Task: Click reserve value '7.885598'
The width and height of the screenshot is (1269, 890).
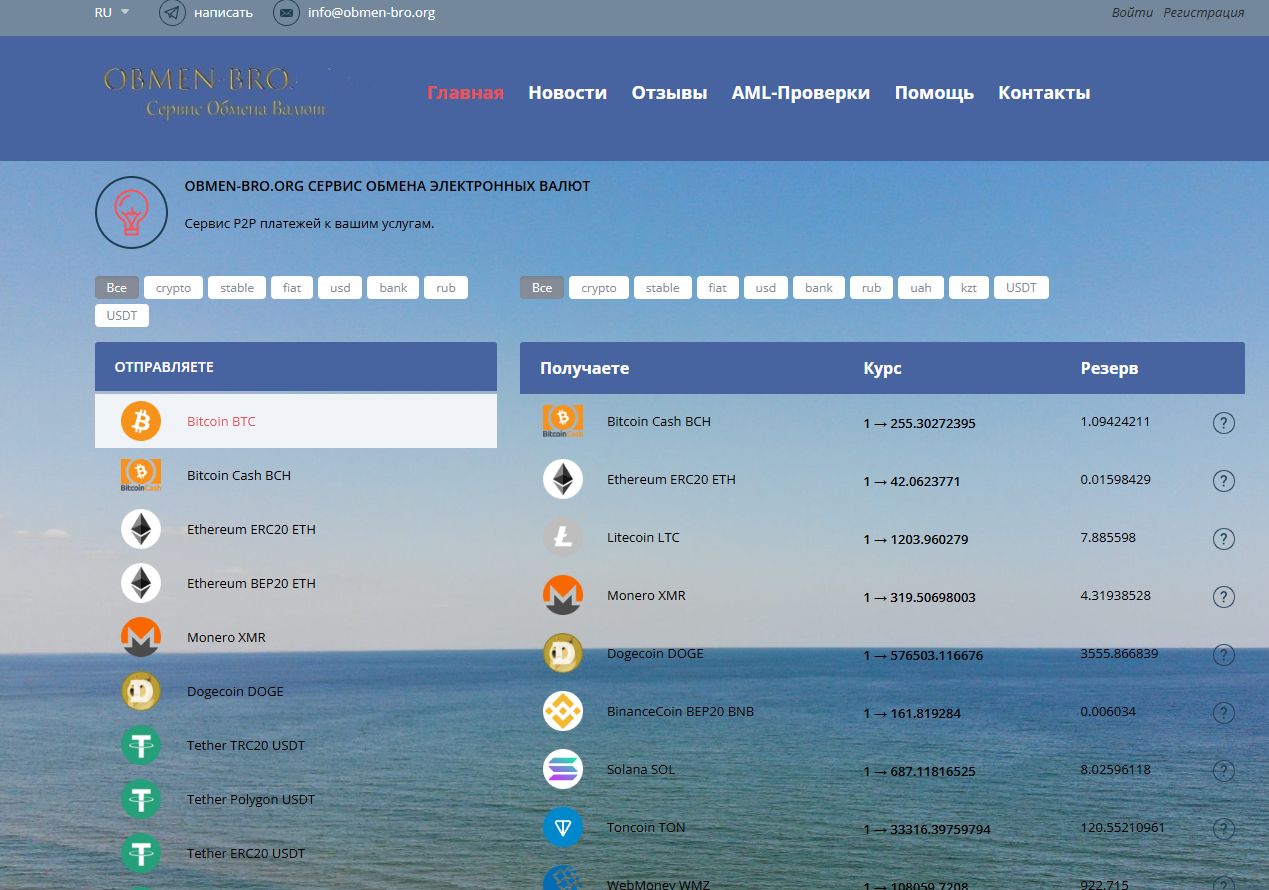Action: pos(1108,538)
